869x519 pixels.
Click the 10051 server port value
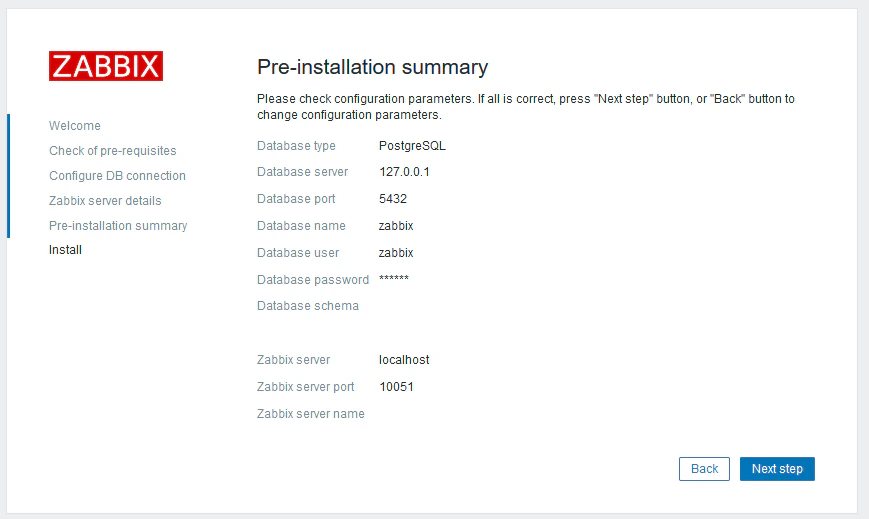pyautogui.click(x=396, y=387)
